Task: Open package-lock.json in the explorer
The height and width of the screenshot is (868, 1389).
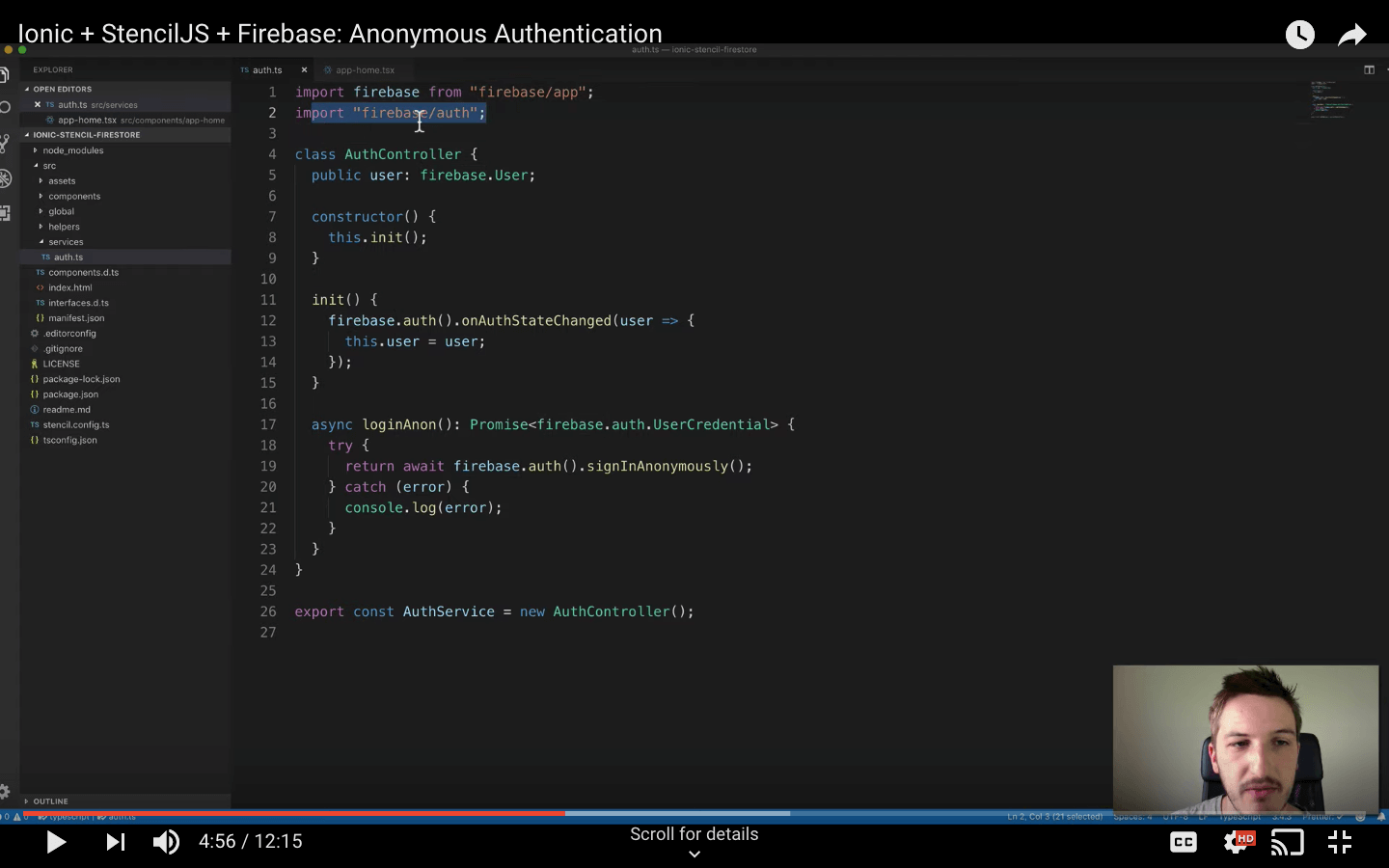Action: [x=81, y=379]
